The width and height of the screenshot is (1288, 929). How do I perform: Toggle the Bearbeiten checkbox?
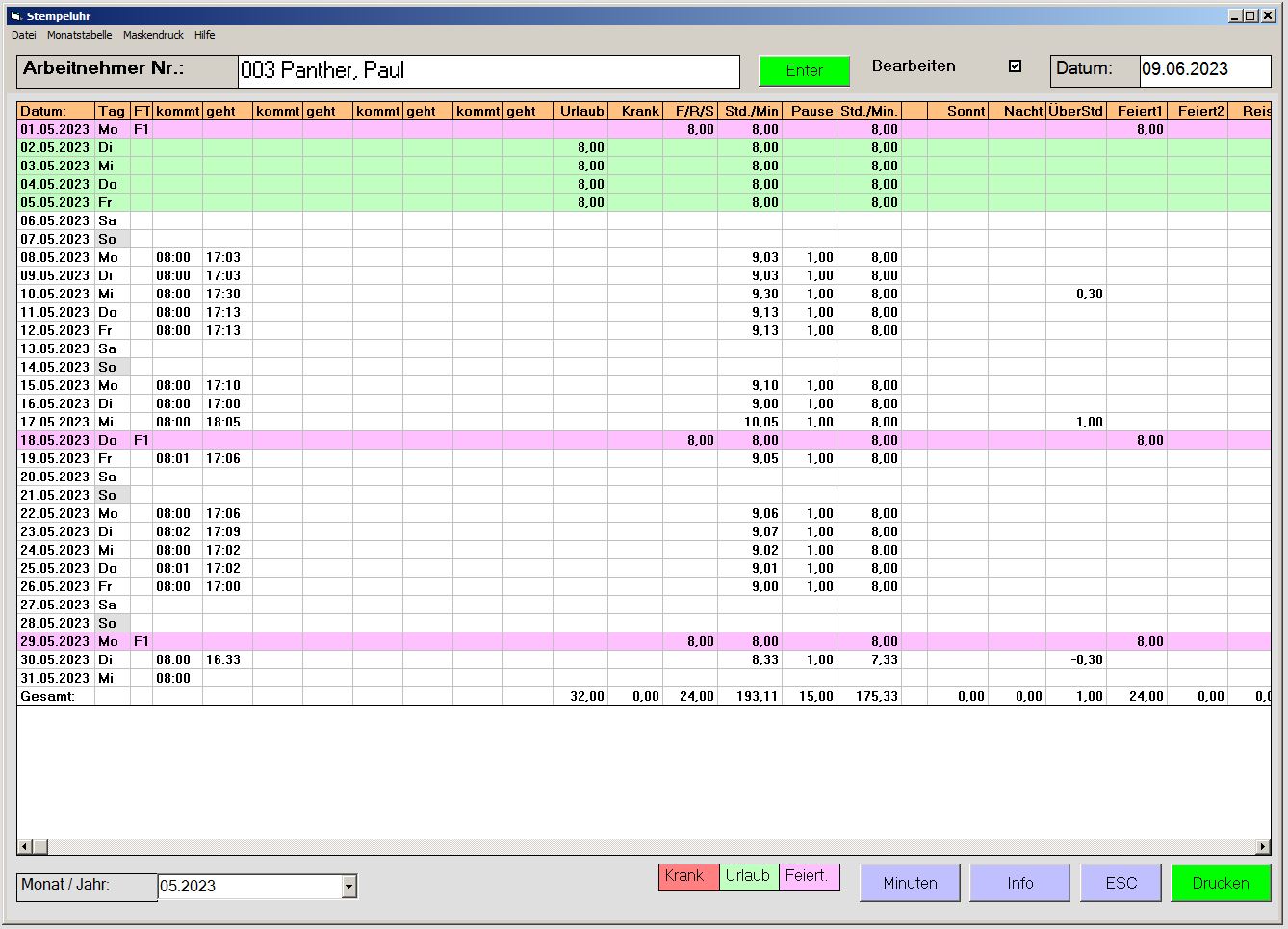coord(1015,66)
